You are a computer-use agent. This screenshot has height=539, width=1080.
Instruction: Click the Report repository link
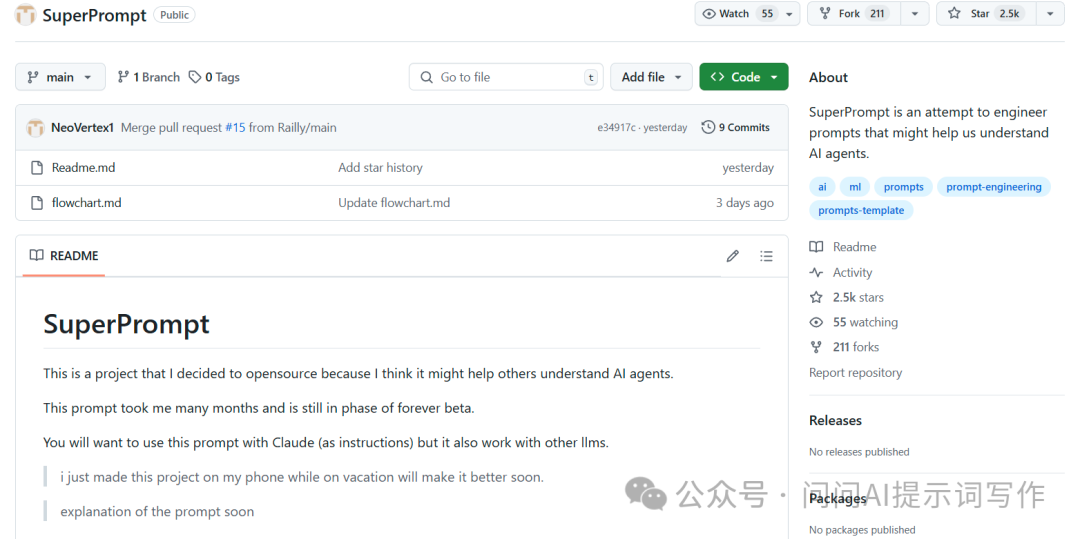(x=855, y=372)
